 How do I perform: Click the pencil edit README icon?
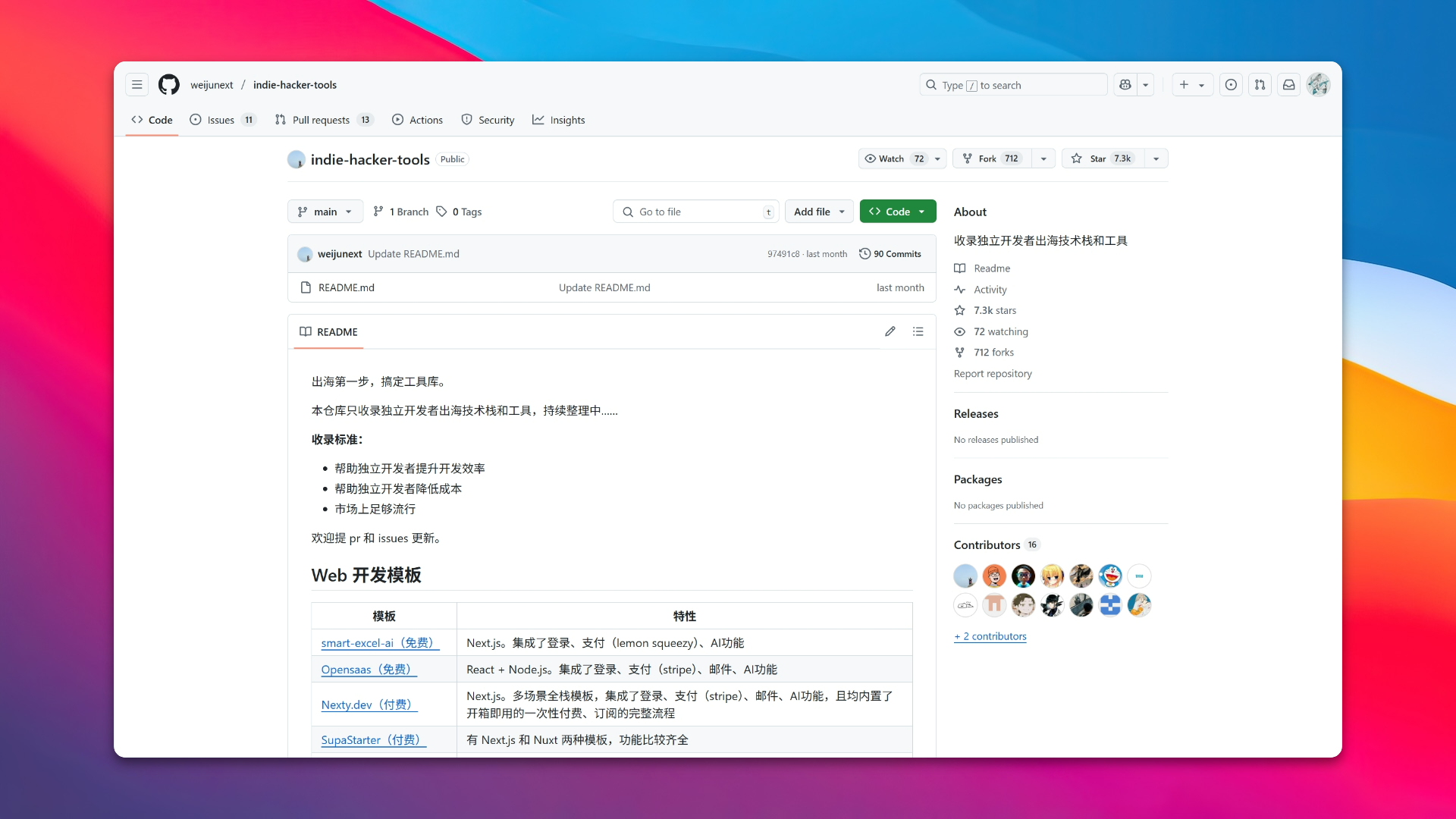coord(890,331)
